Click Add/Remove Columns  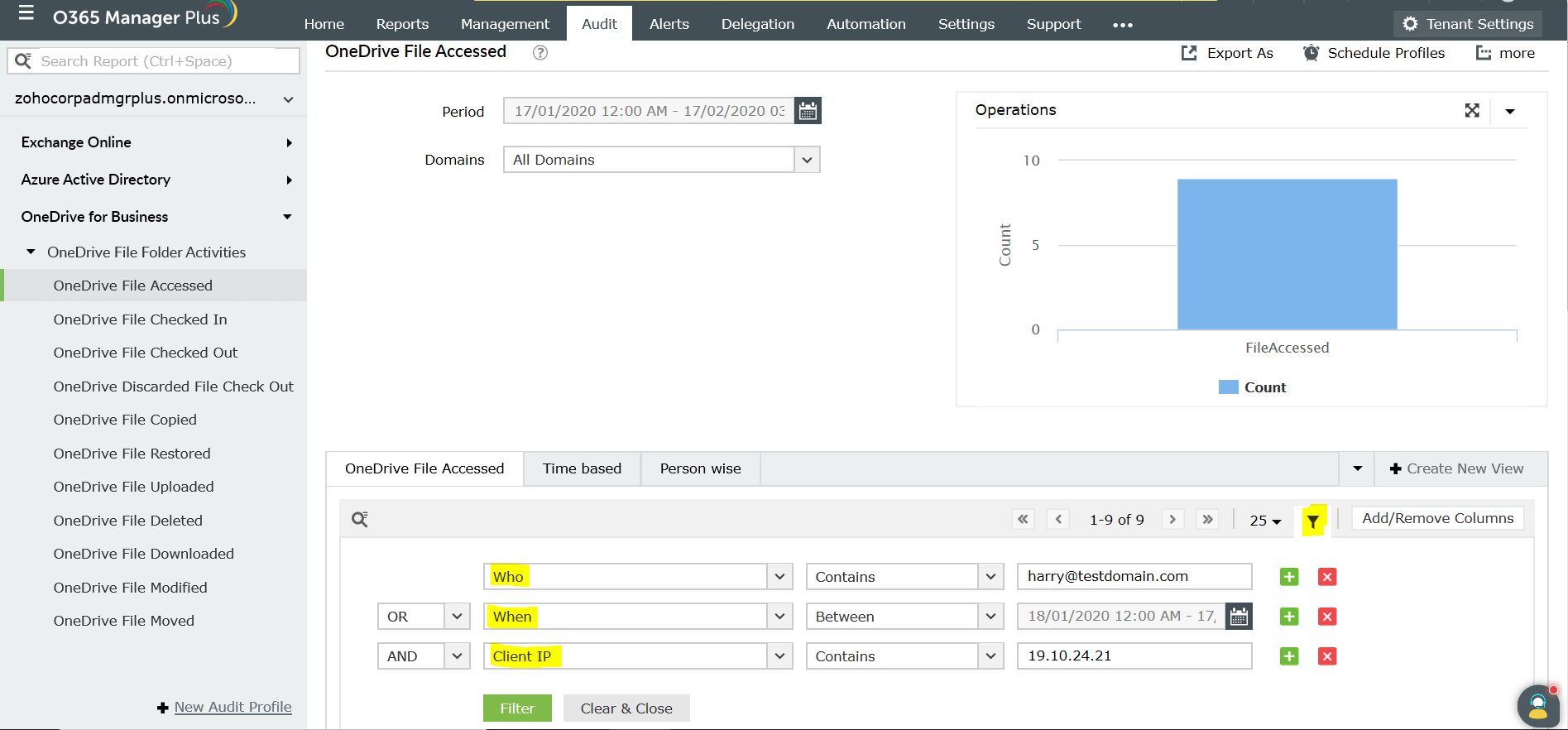[1438, 518]
